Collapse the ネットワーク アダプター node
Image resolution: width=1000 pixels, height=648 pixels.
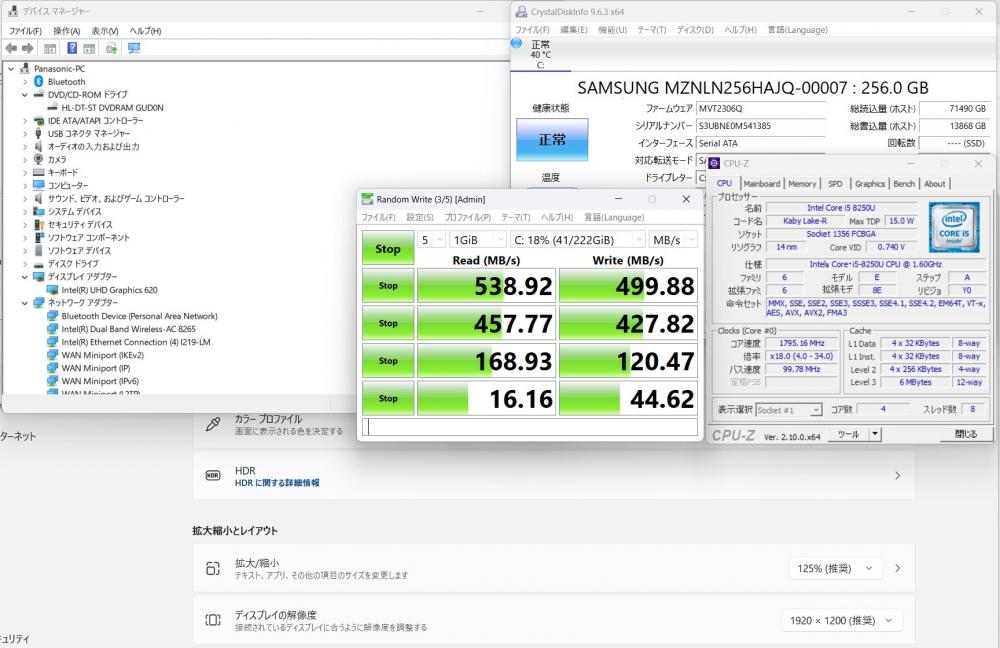[25, 303]
